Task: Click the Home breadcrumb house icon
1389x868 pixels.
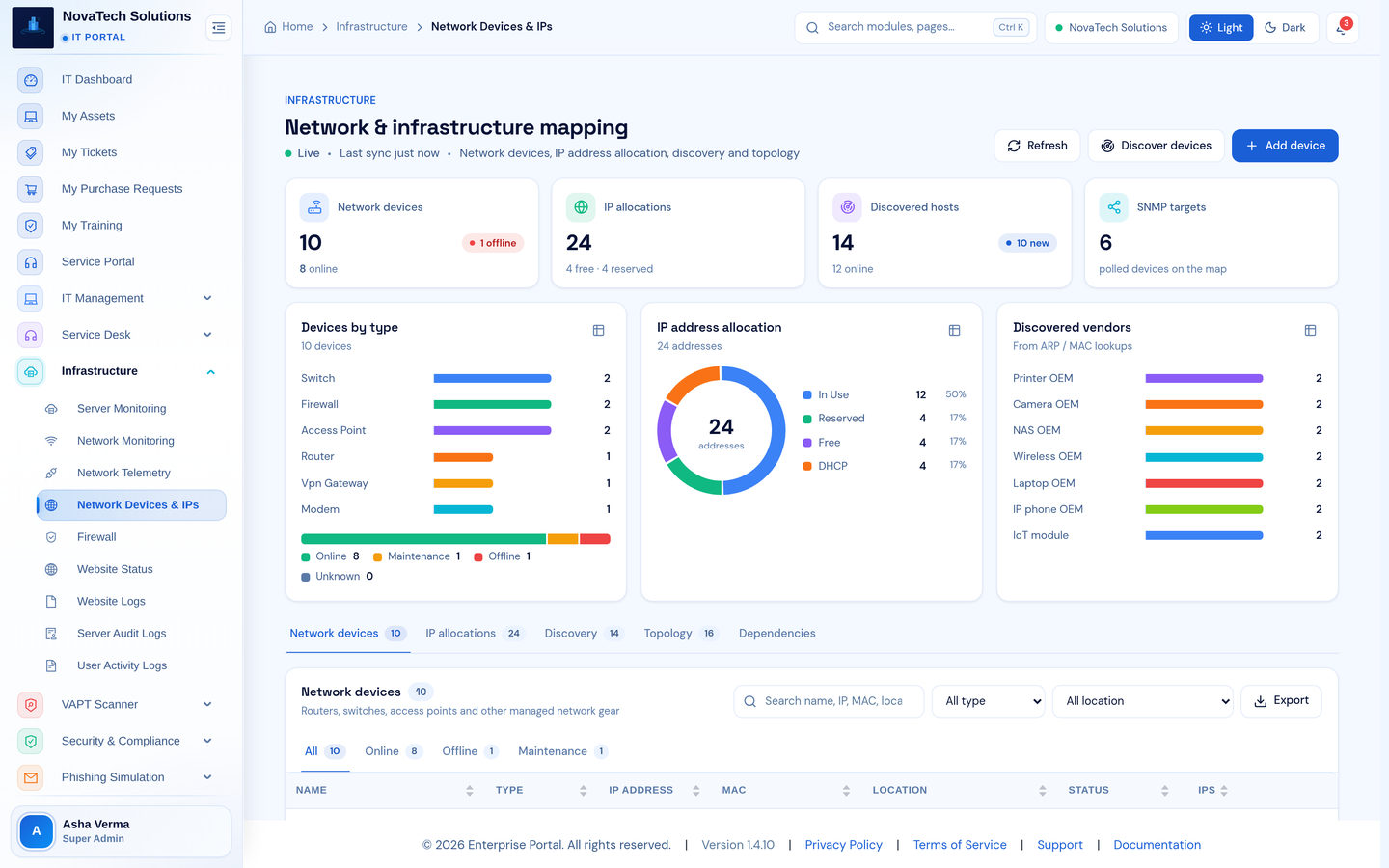Action: (x=270, y=27)
